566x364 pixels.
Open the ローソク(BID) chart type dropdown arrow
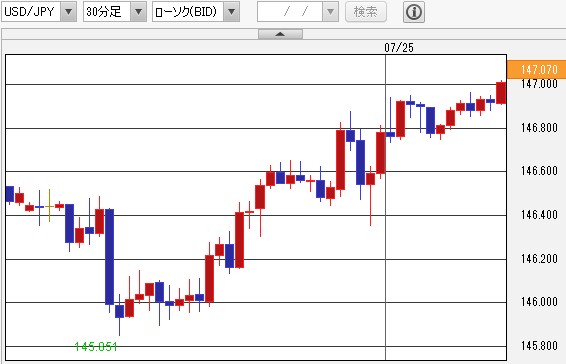pyautogui.click(x=231, y=12)
